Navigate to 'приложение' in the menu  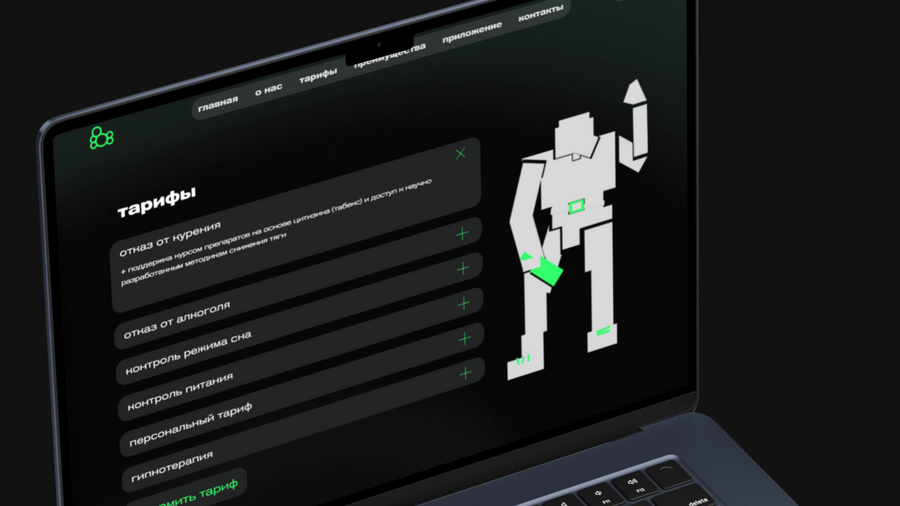point(472,32)
